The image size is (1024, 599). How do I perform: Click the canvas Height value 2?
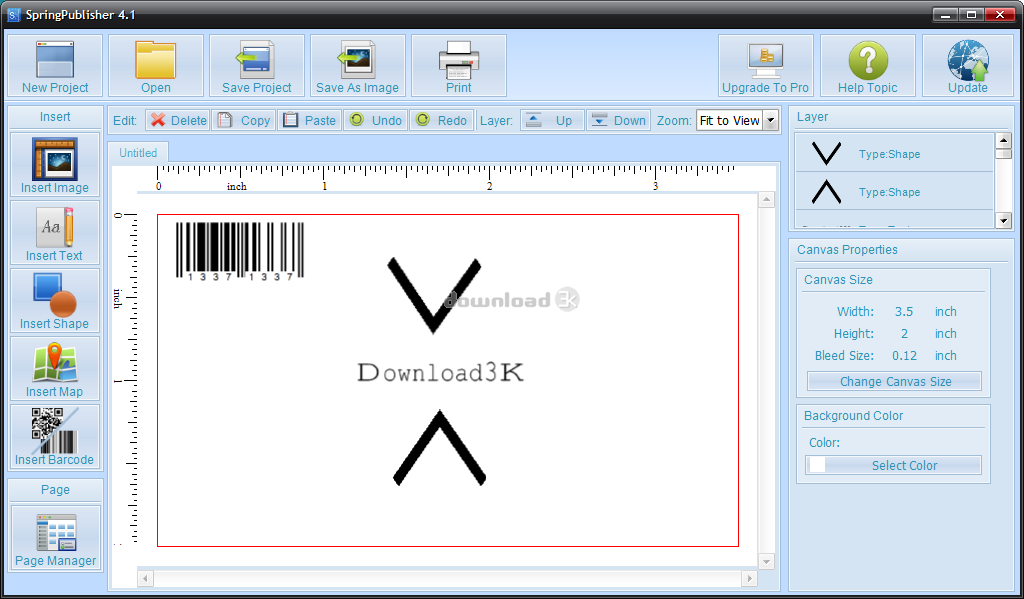point(904,334)
